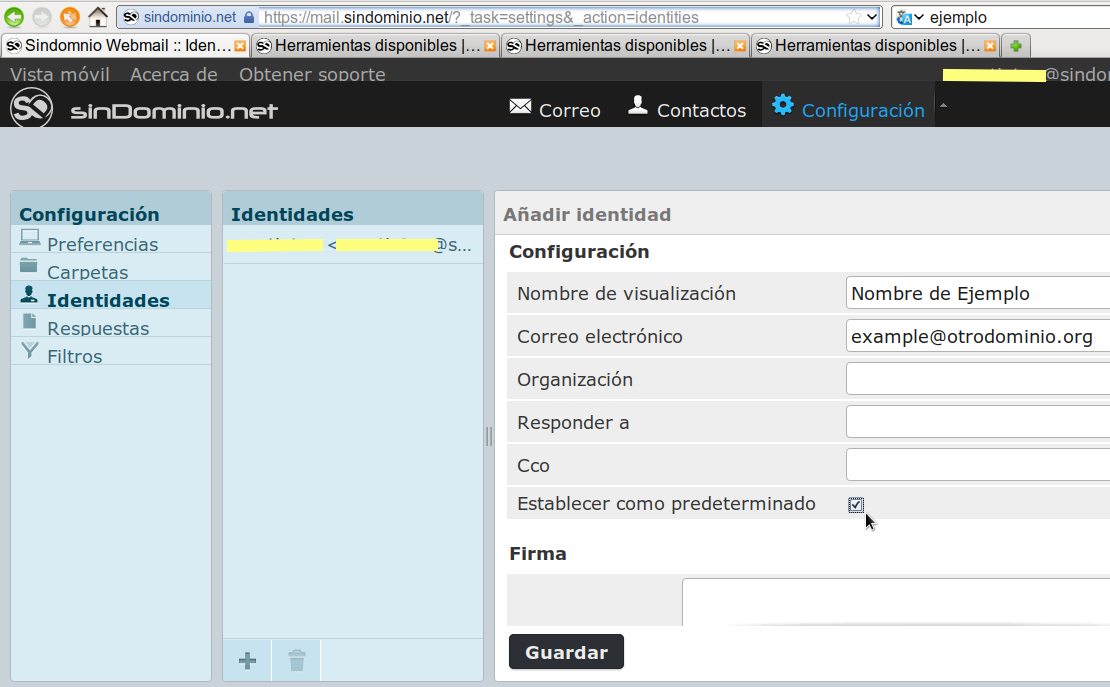Click the Organización input field

[x=977, y=379]
